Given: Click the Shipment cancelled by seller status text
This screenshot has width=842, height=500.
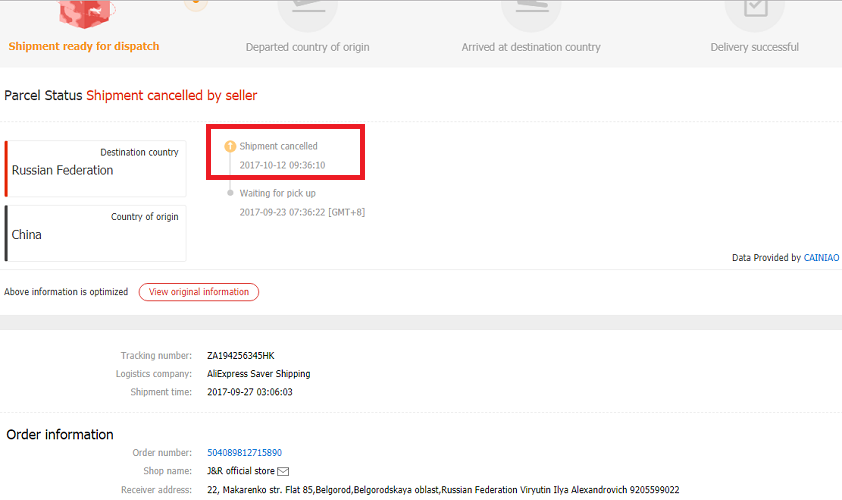Looking at the screenshot, I should [172, 96].
